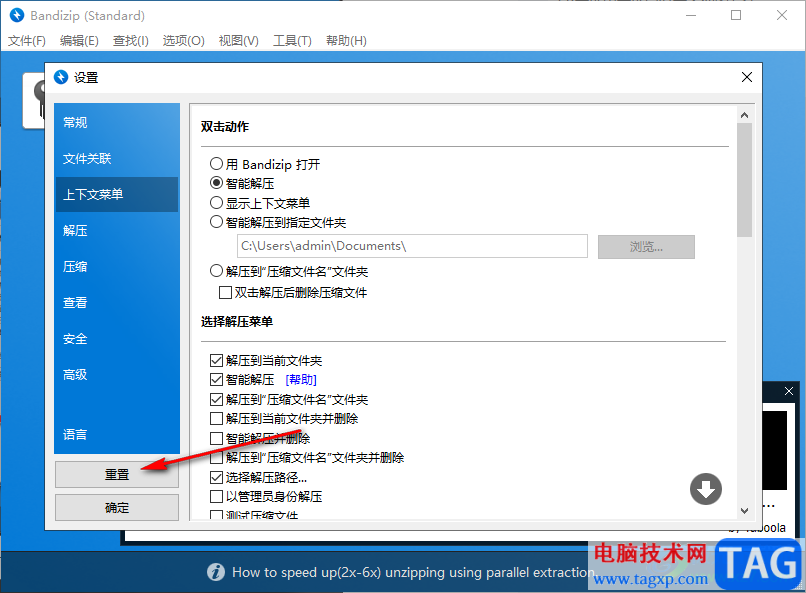This screenshot has width=806, height=593.
Task: Click the 确定 button
Action: 117,508
